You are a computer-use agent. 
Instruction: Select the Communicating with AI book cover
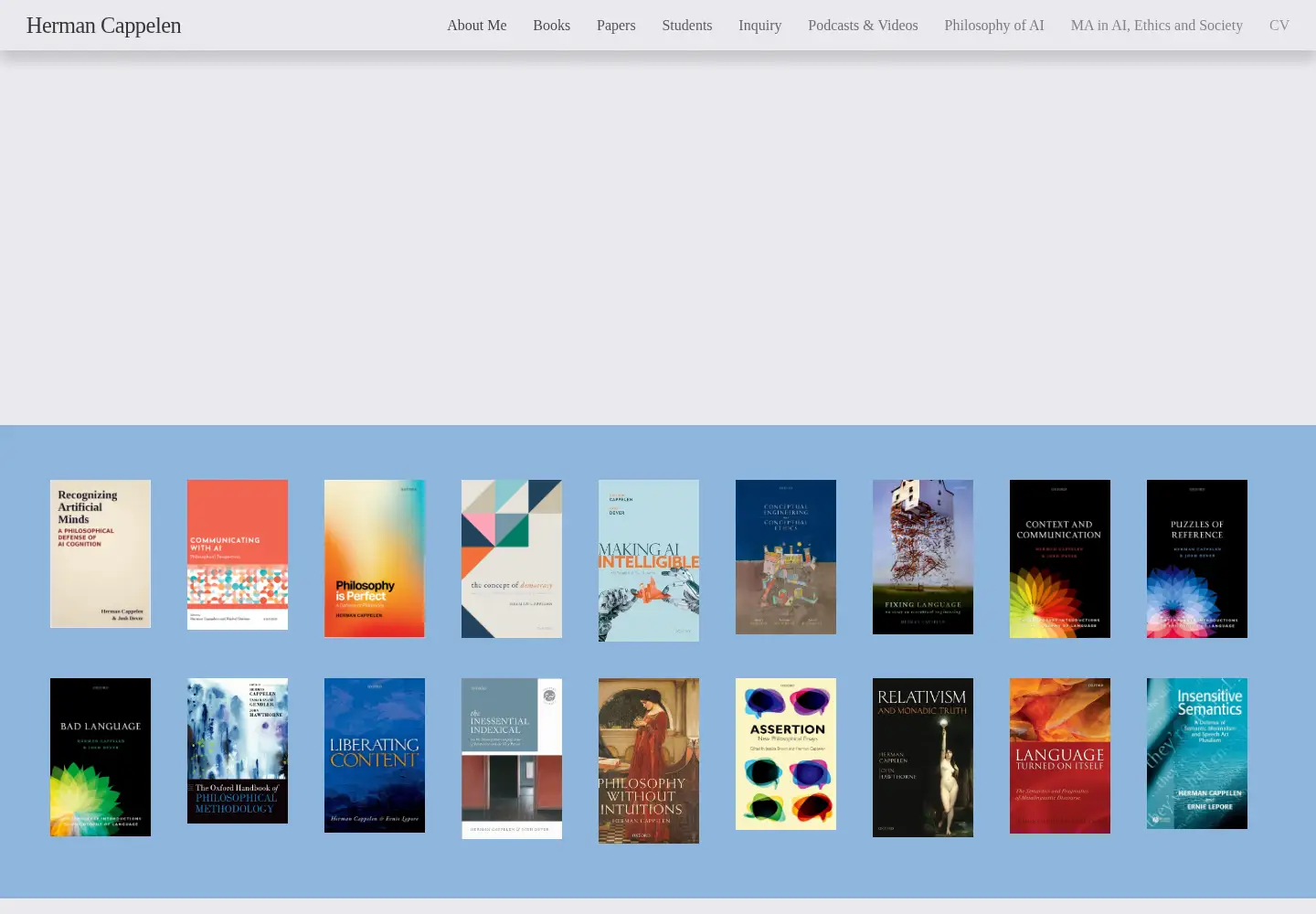(238, 555)
